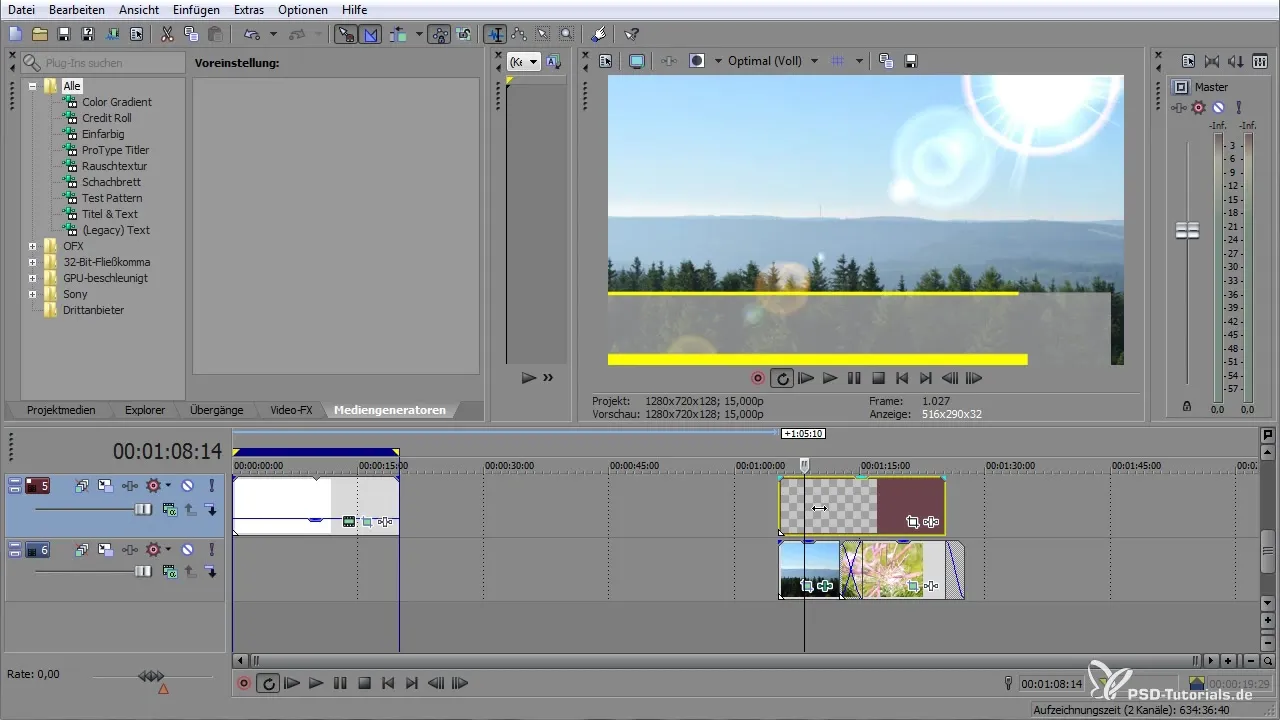Image resolution: width=1280 pixels, height=720 pixels.
Task: Open Track FX on track 5
Action: (130, 486)
